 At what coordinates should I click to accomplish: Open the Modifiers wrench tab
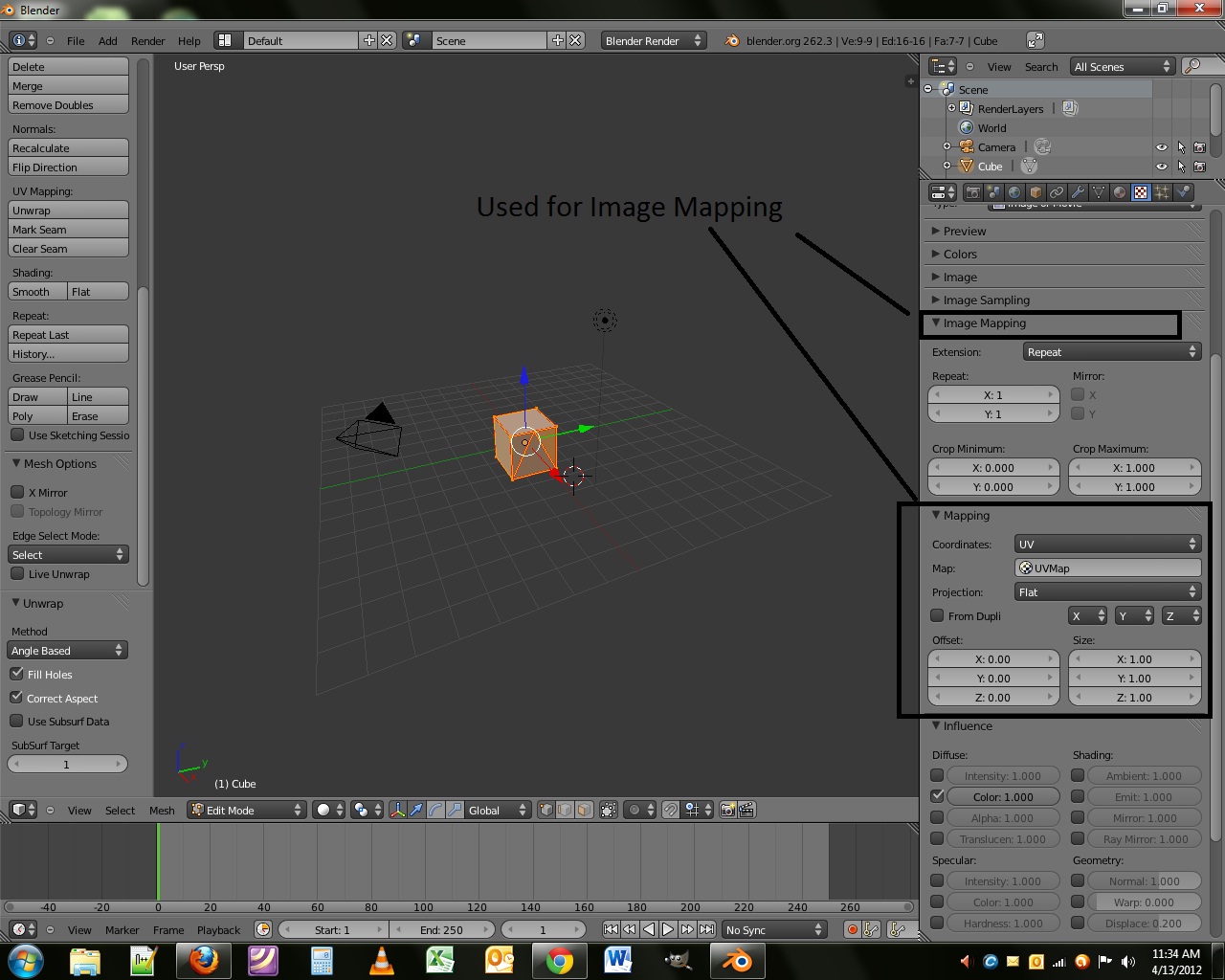(1078, 192)
